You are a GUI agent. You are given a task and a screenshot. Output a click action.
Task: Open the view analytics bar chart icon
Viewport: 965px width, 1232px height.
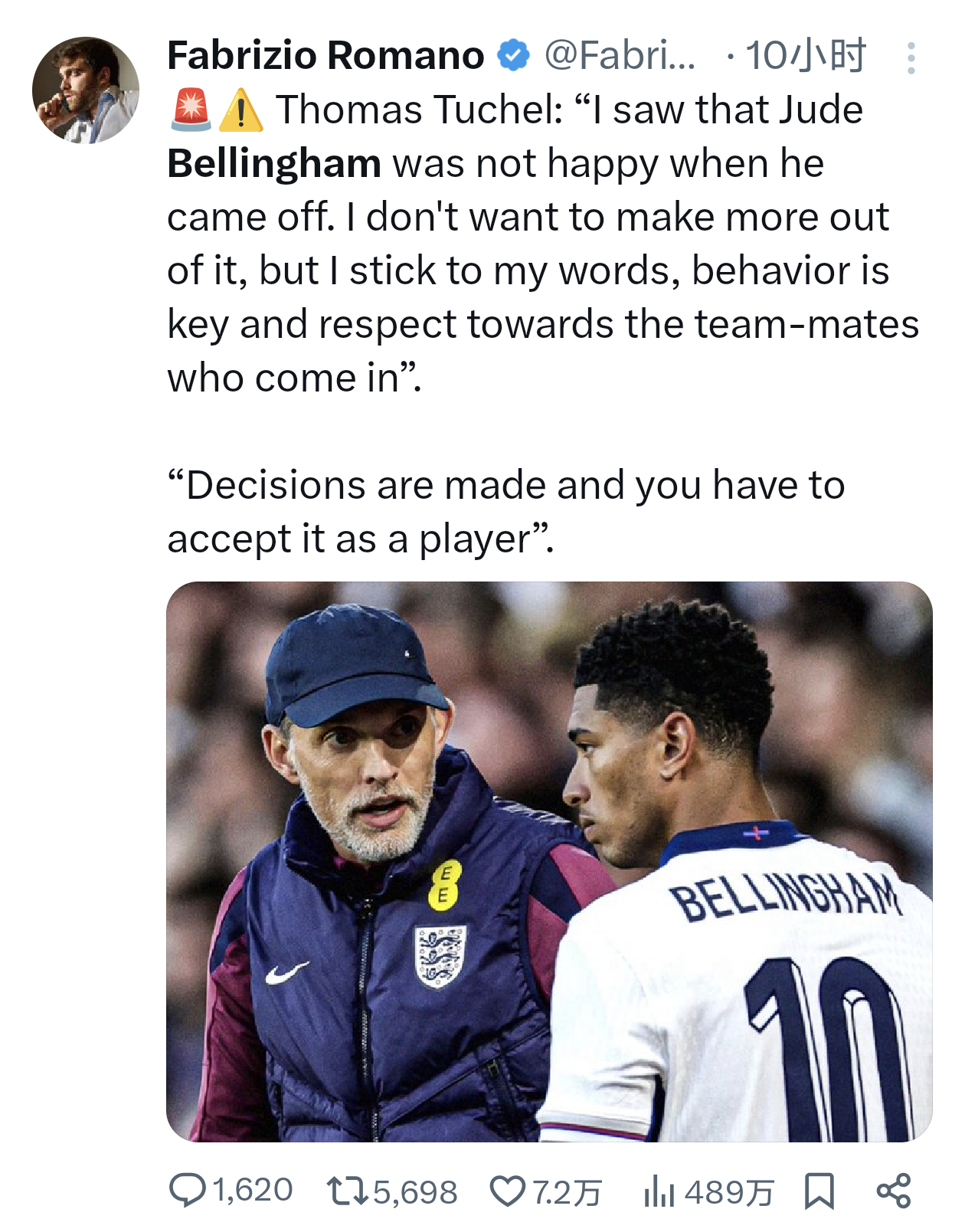coord(659,1191)
